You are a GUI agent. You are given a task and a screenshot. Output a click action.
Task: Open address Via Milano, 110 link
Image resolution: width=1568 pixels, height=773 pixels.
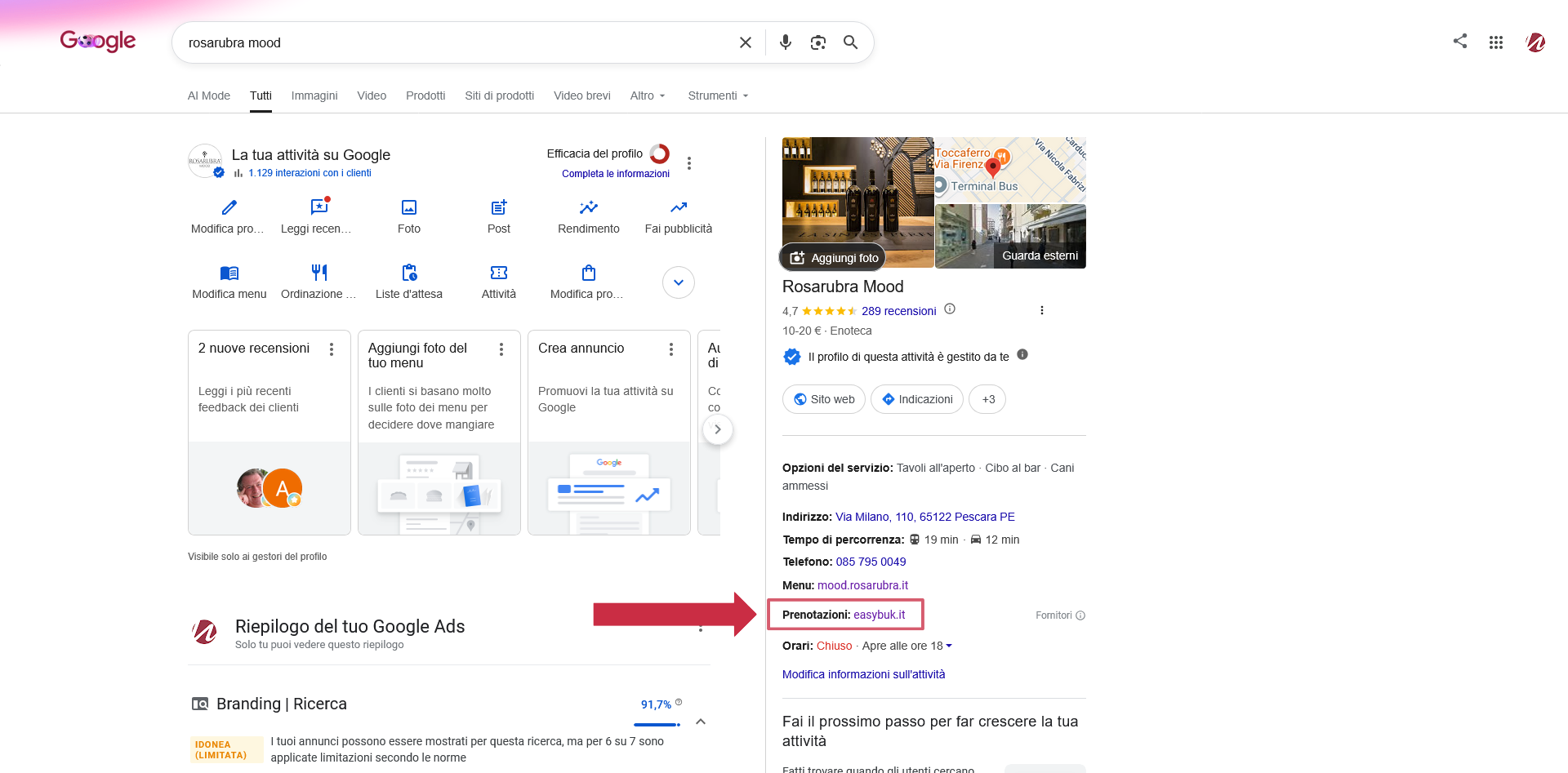tap(925, 517)
